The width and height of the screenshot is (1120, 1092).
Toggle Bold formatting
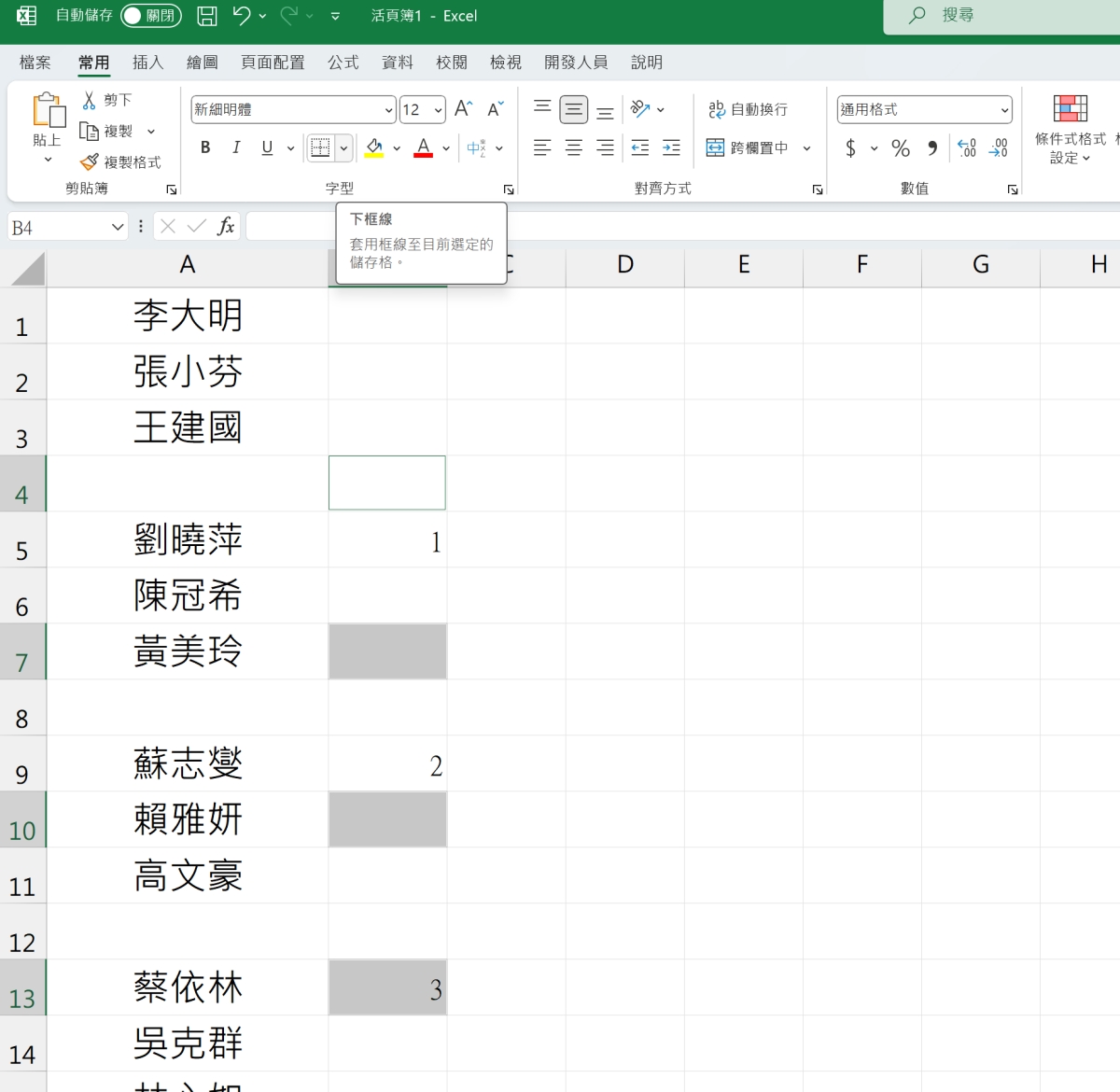point(205,147)
